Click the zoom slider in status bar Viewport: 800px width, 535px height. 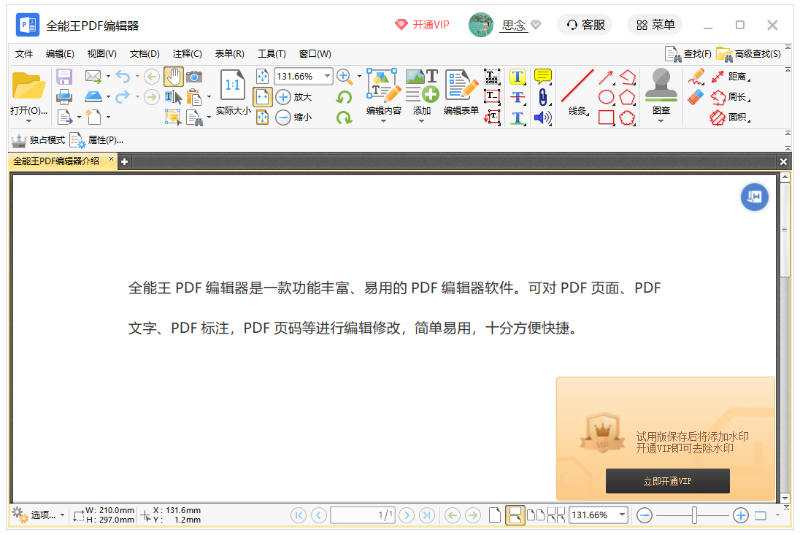point(694,515)
